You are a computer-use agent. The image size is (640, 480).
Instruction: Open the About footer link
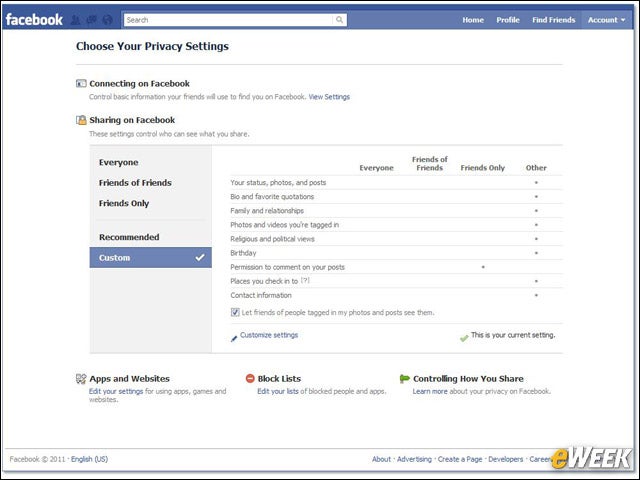tap(381, 459)
